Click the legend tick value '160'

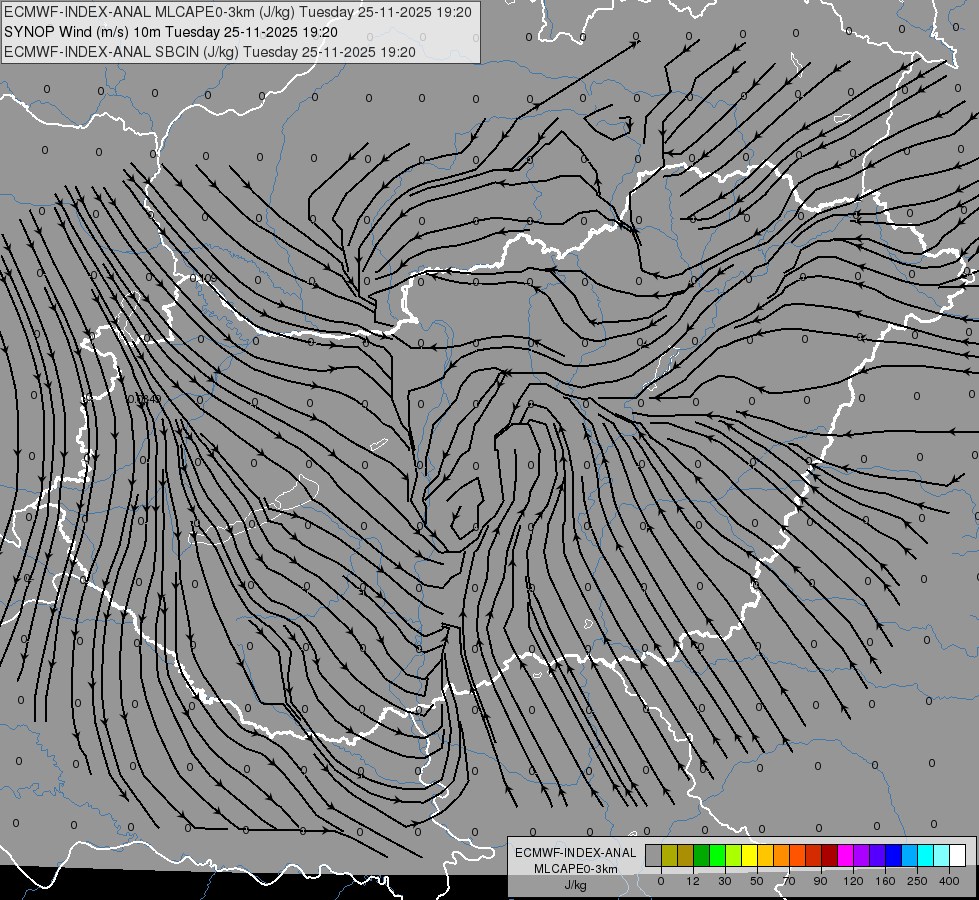[x=885, y=881]
